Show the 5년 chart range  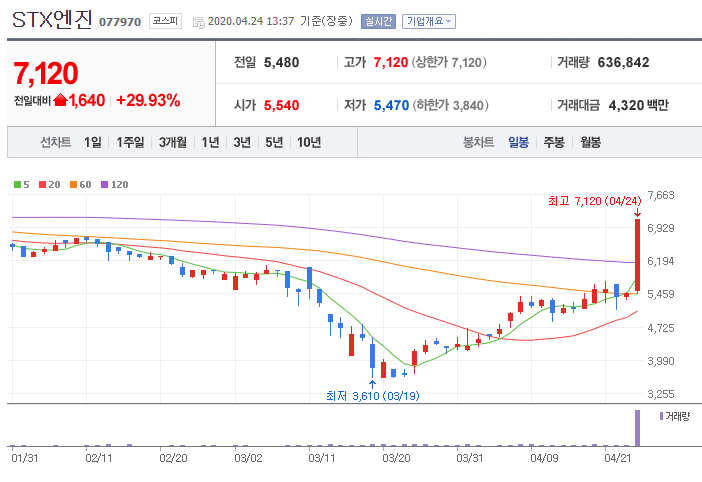pos(274,142)
